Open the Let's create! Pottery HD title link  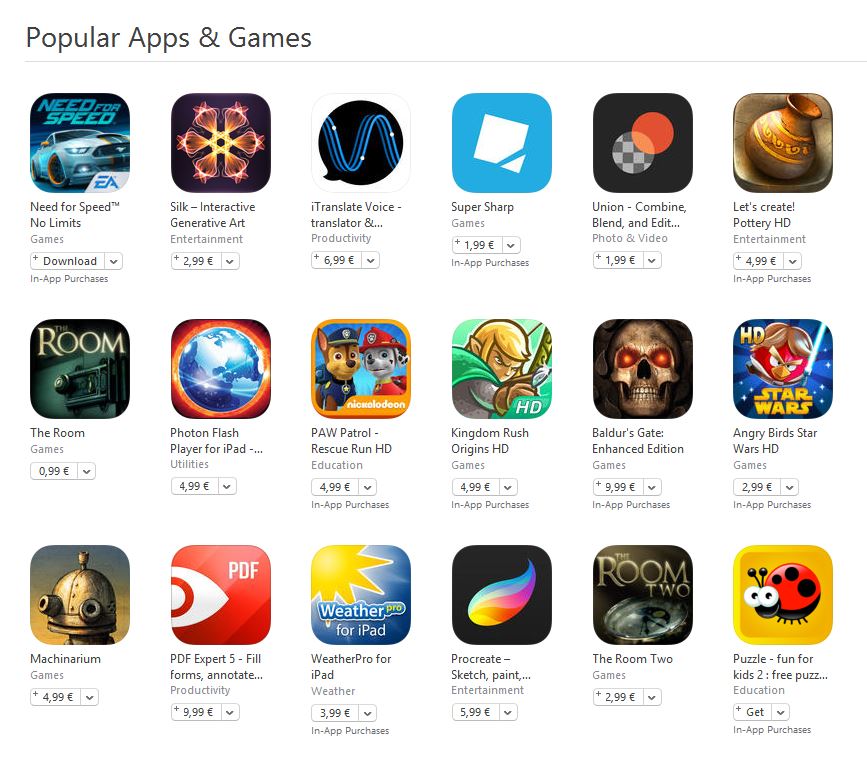[x=764, y=215]
